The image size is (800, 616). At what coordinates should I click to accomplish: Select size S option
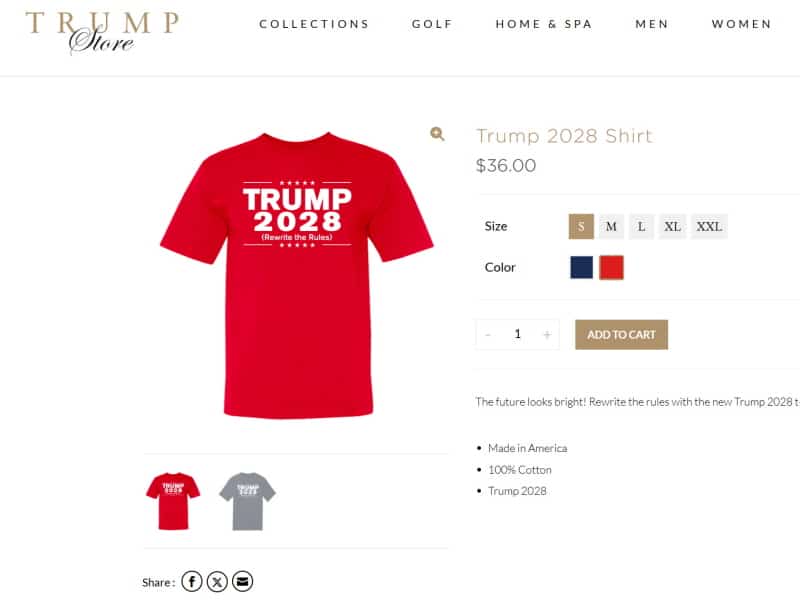581,227
